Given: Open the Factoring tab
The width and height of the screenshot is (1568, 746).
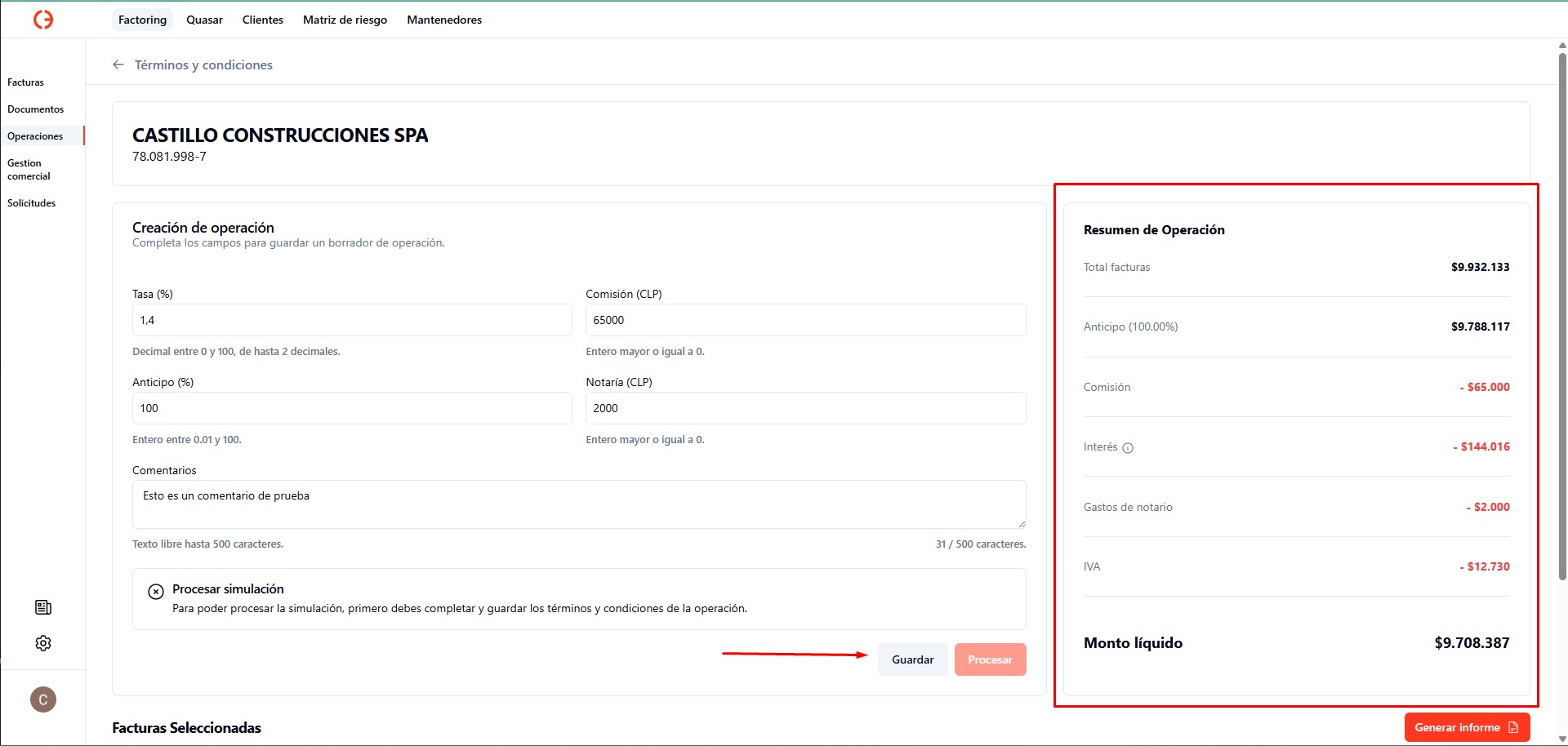Looking at the screenshot, I should click(x=142, y=20).
